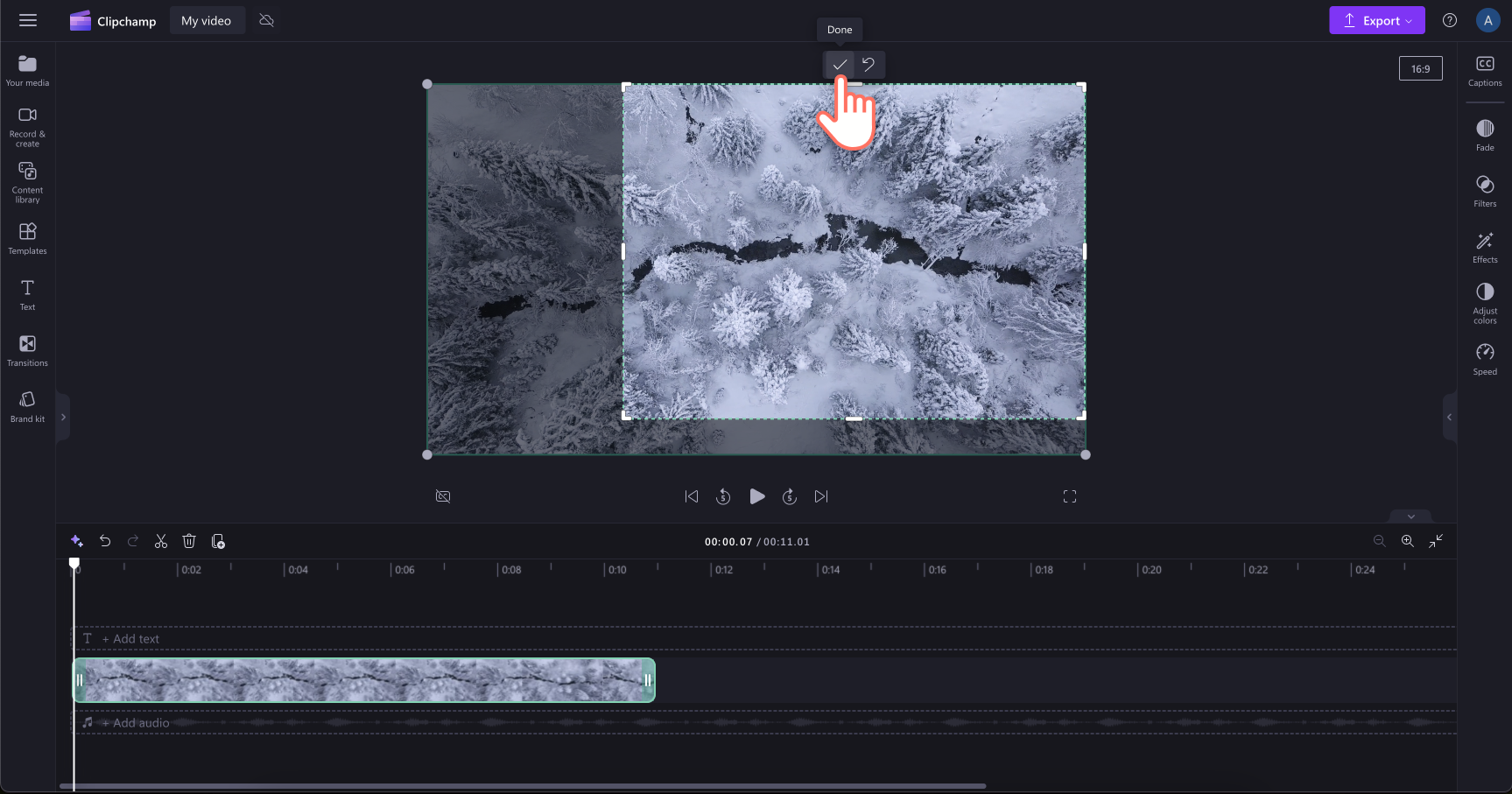Screen dimensions: 1512x794
Task: Open the Captions panel
Action: [x=1485, y=71]
